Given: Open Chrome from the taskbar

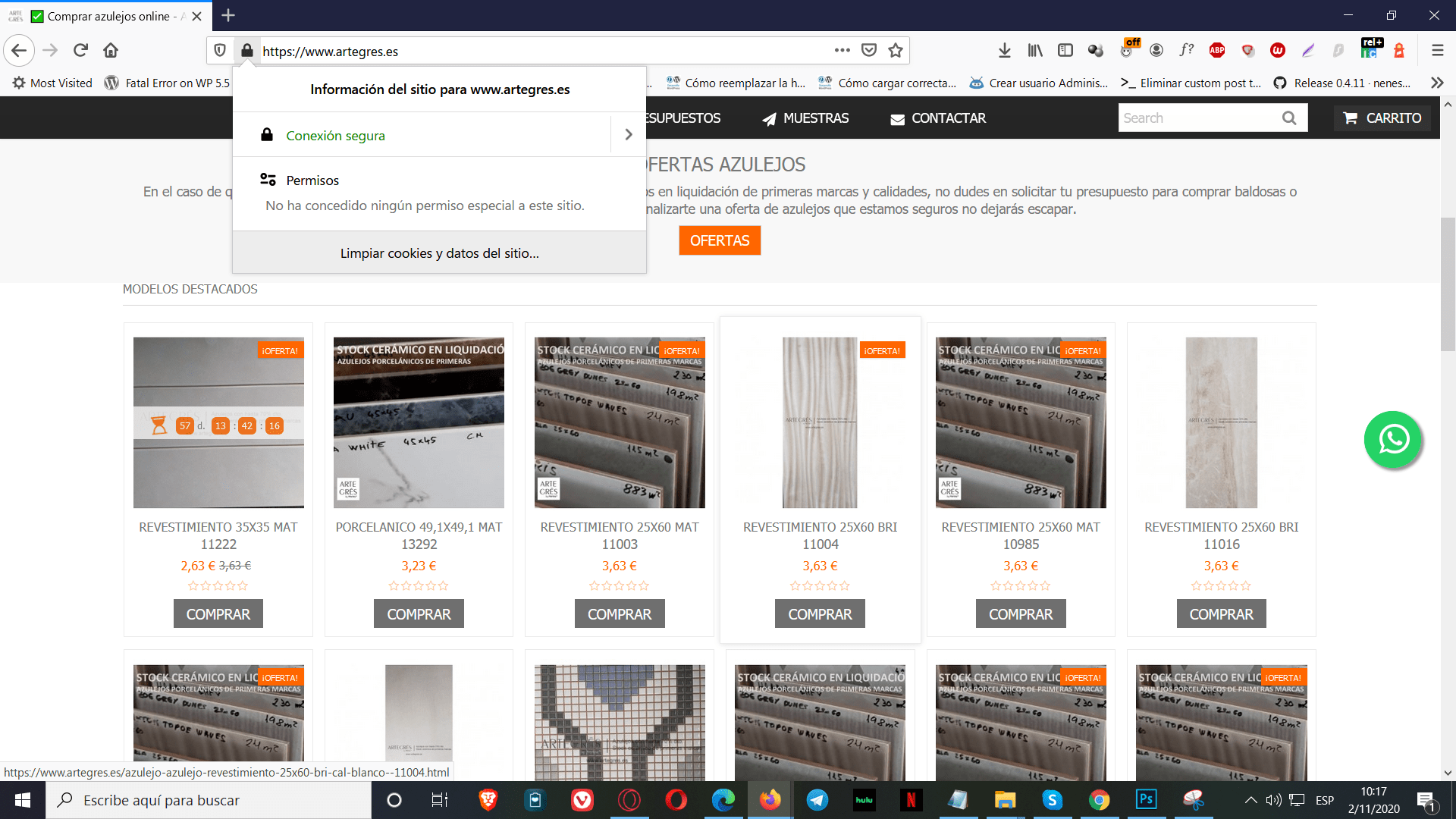Looking at the screenshot, I should (x=1099, y=800).
